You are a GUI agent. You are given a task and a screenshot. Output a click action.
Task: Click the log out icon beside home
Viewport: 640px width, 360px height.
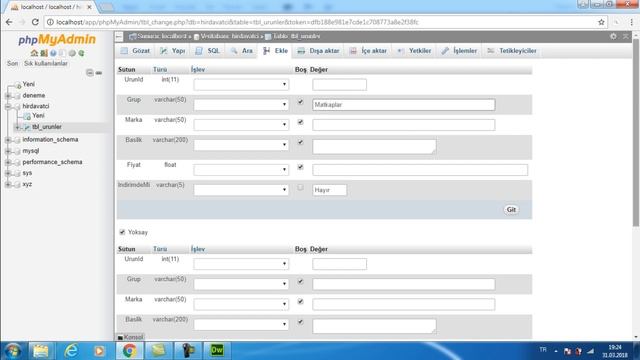click(44, 53)
